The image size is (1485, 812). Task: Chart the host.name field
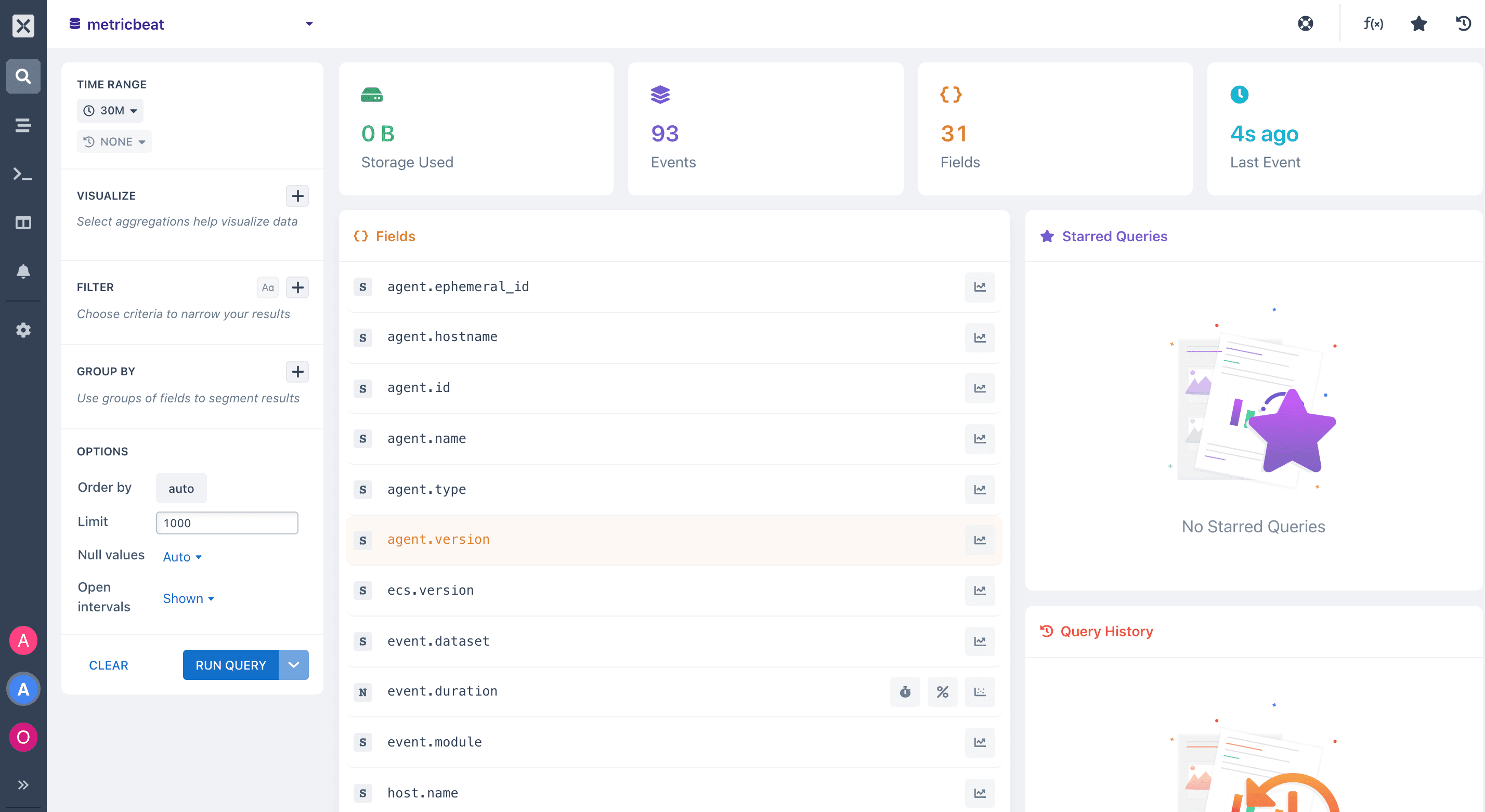(980, 793)
